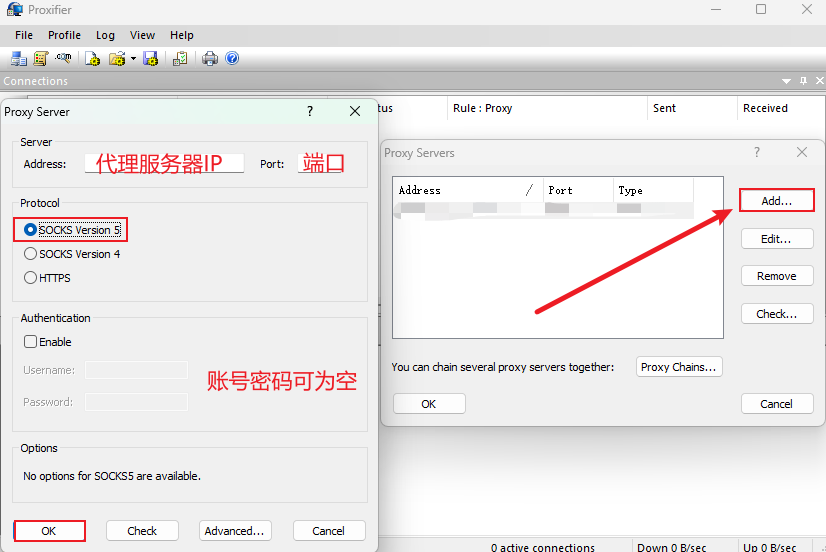This screenshot has width=826, height=552.
Task: Open Proxy Chains button
Action: click(x=679, y=367)
